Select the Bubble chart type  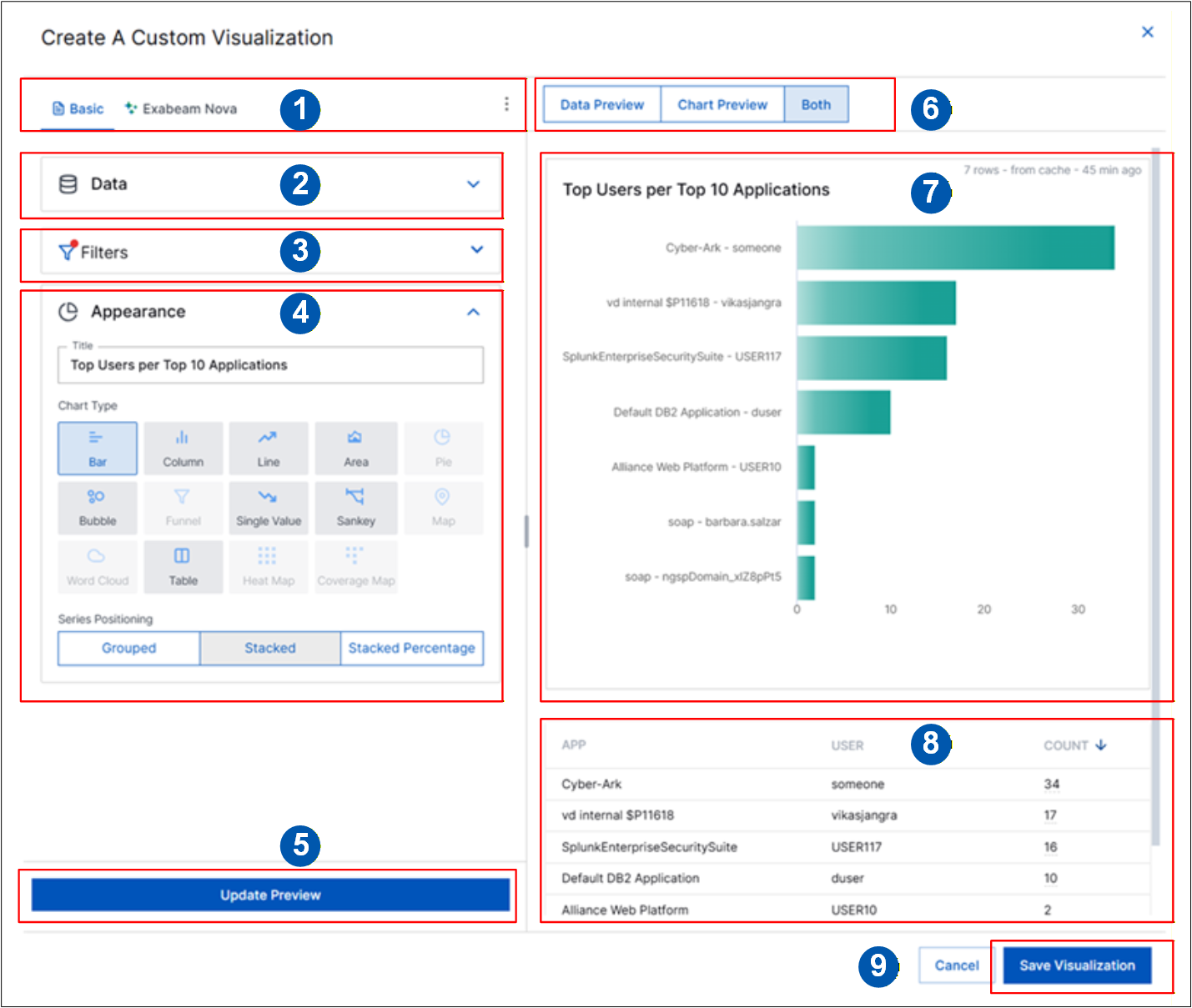pos(98,508)
